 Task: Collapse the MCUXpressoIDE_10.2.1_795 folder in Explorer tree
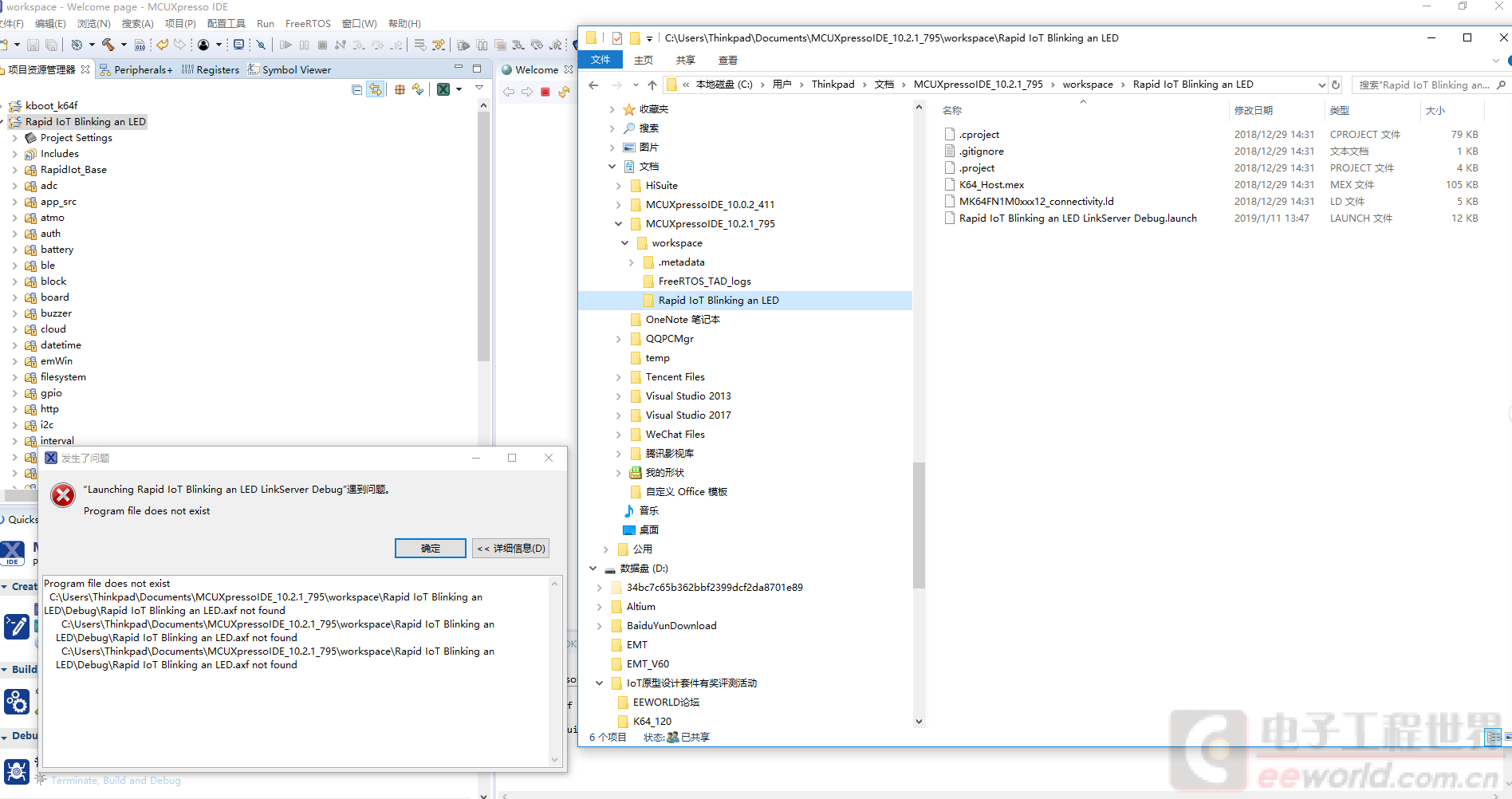click(619, 224)
